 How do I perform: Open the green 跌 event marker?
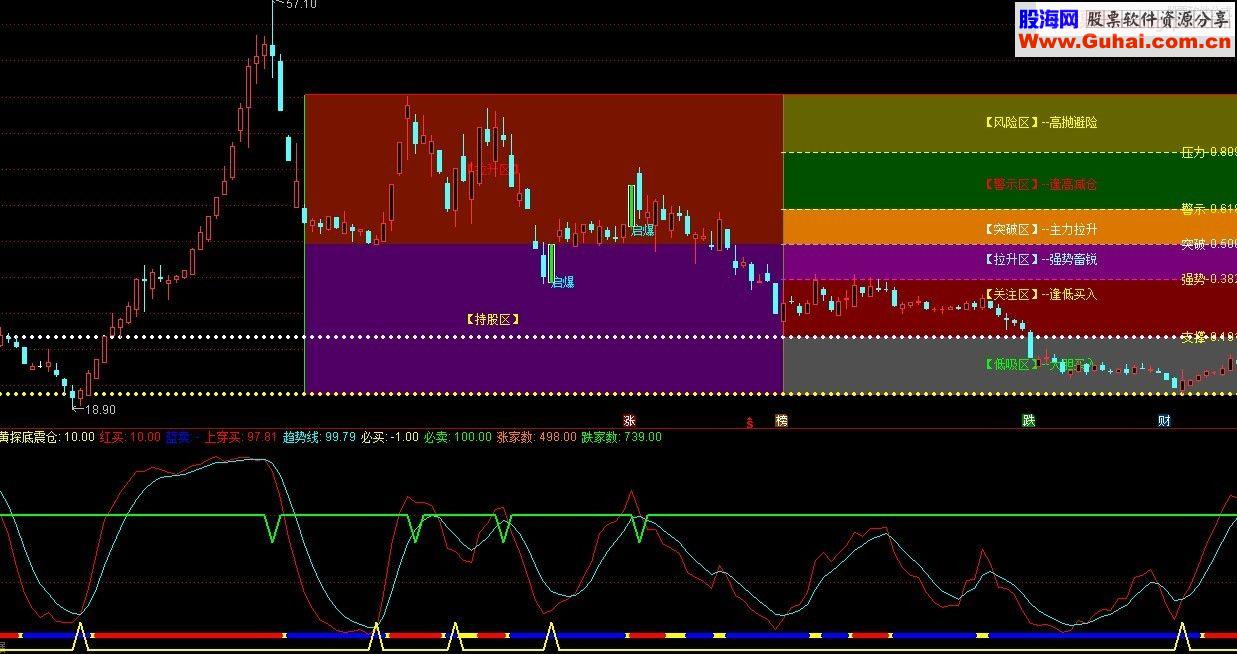click(x=1028, y=421)
